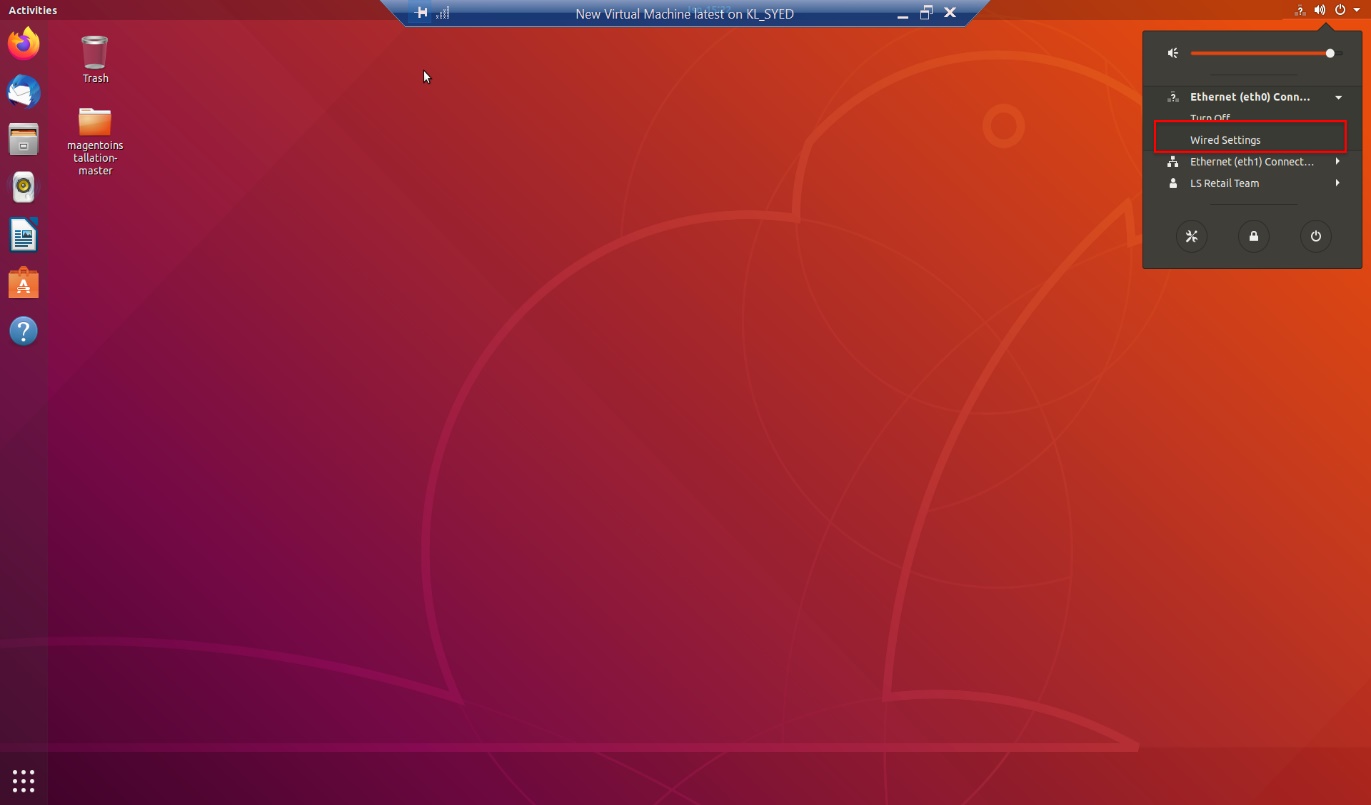Click the power off round button
1371x805 pixels.
pyautogui.click(x=1315, y=236)
